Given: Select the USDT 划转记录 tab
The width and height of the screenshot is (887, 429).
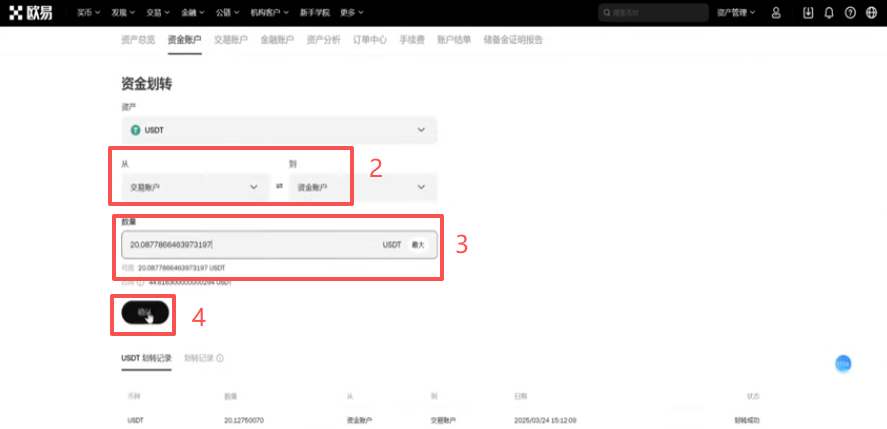Looking at the screenshot, I should [146, 358].
